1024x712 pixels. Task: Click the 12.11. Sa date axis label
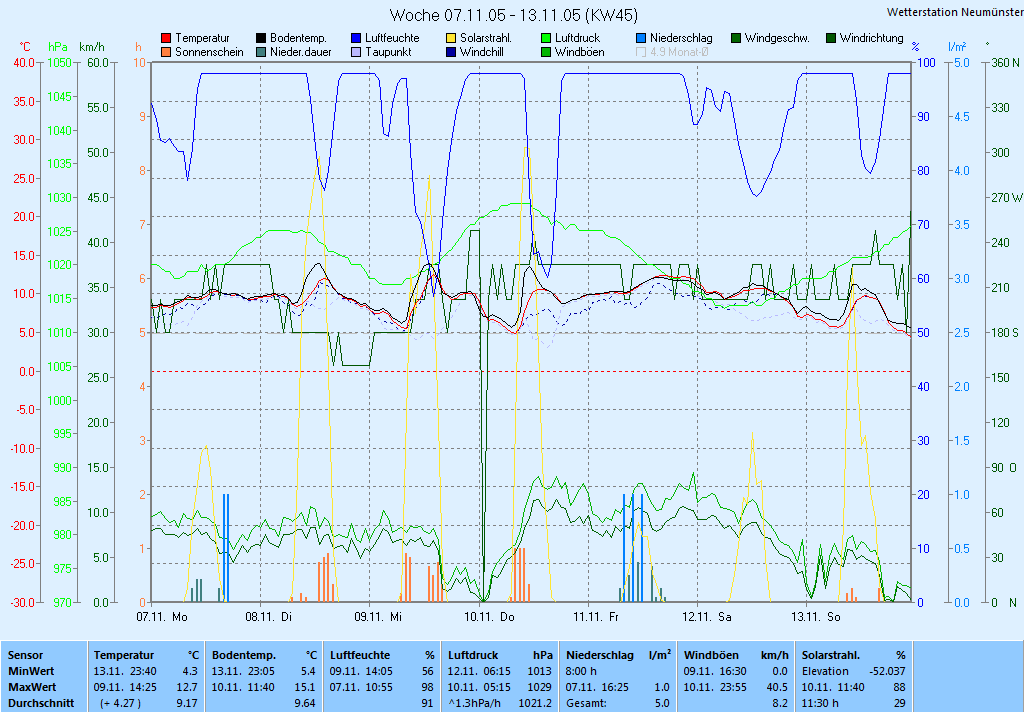706,617
